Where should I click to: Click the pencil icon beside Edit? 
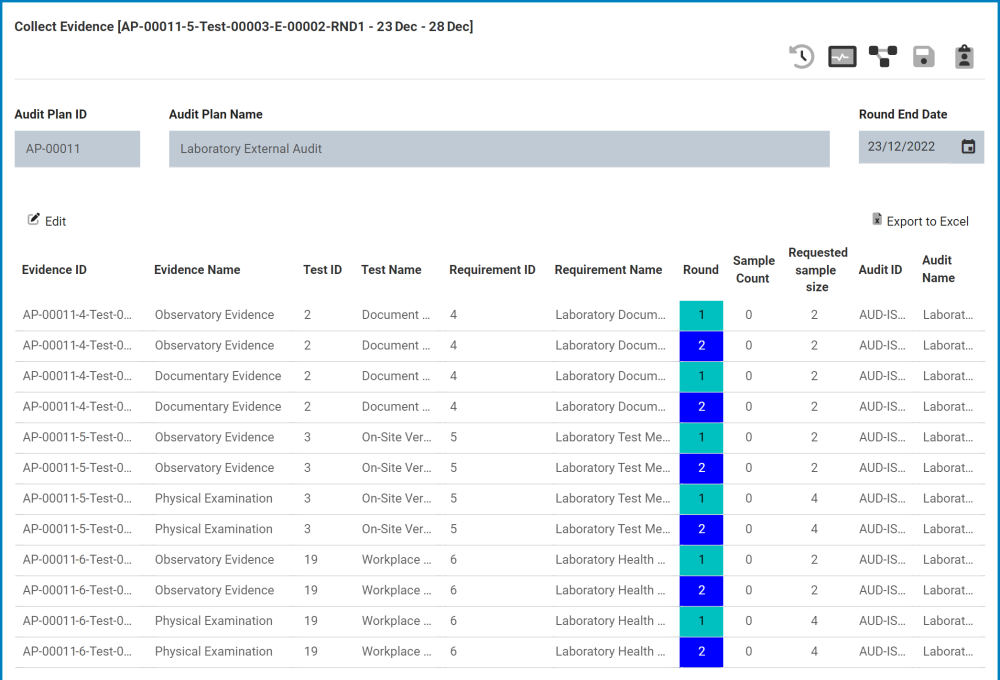click(34, 220)
